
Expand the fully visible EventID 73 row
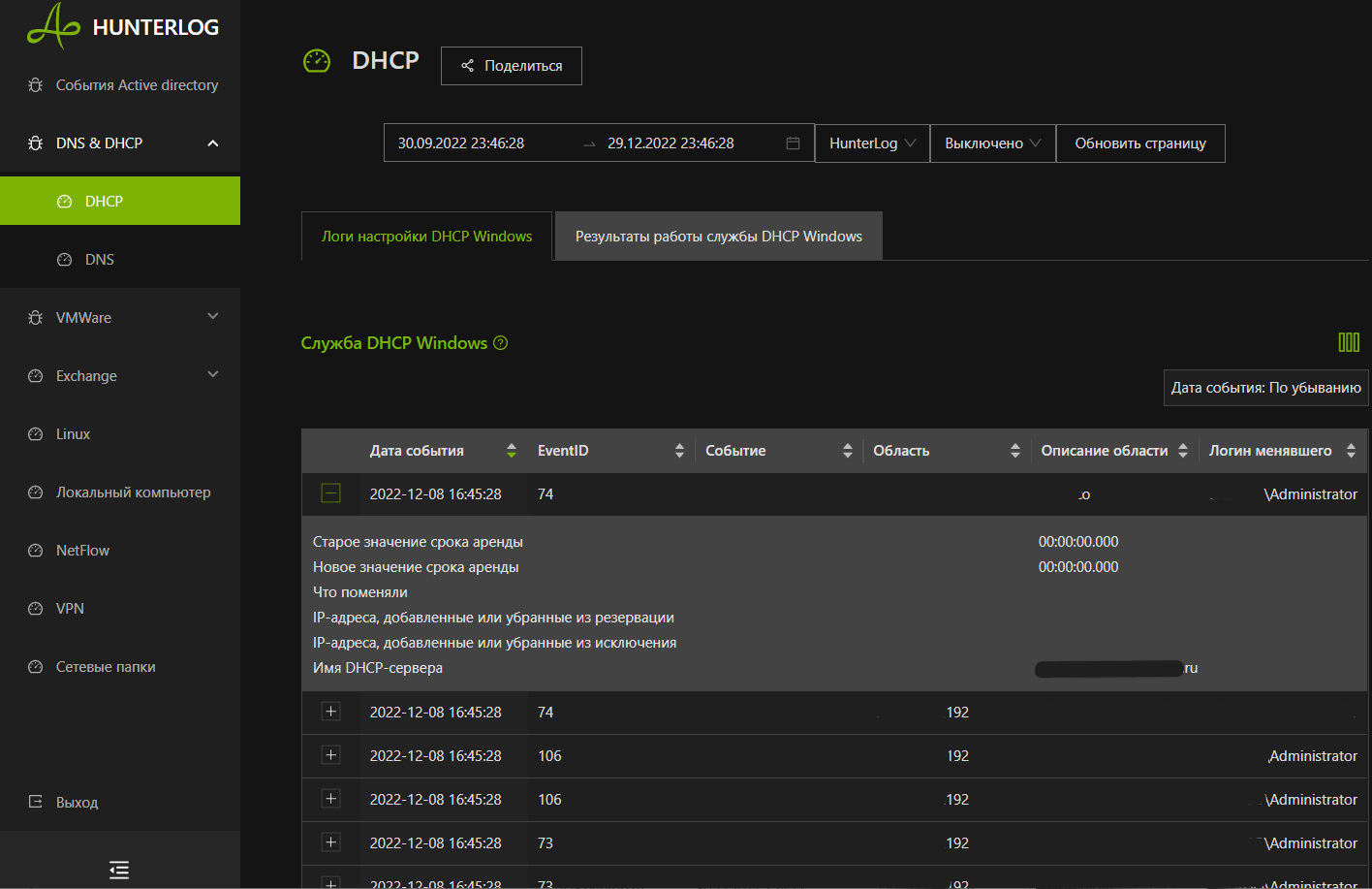(x=330, y=842)
